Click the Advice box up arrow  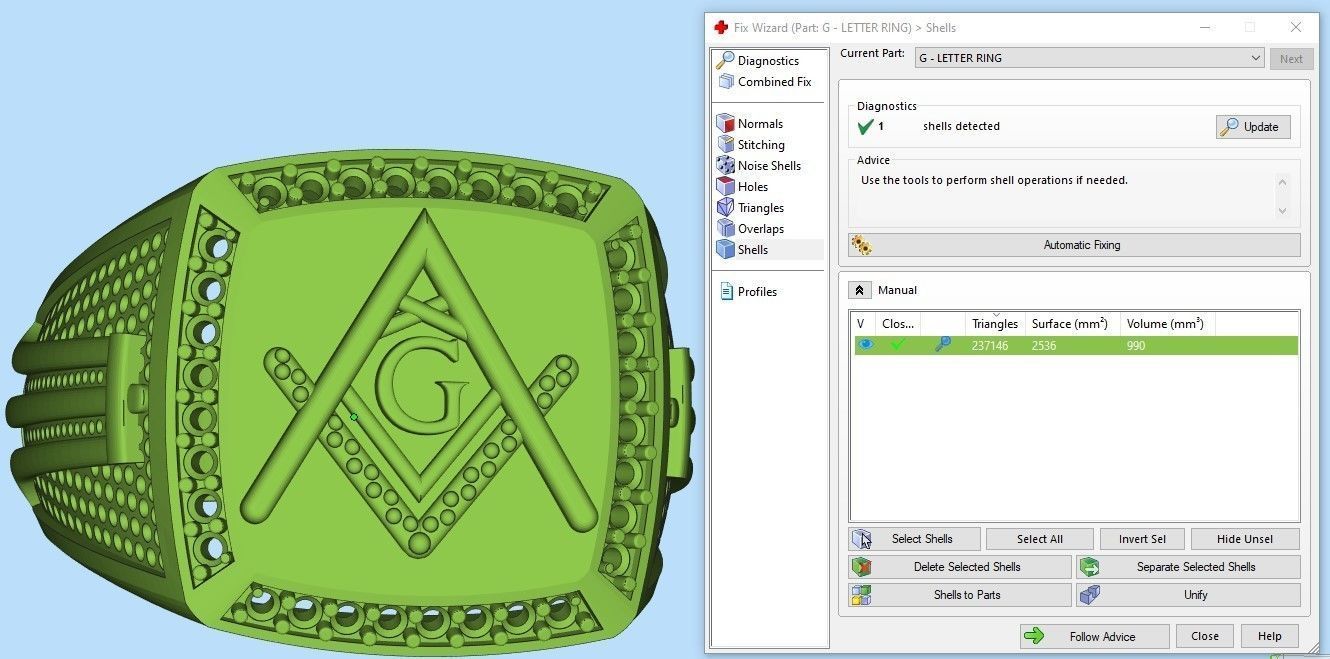coord(1282,182)
